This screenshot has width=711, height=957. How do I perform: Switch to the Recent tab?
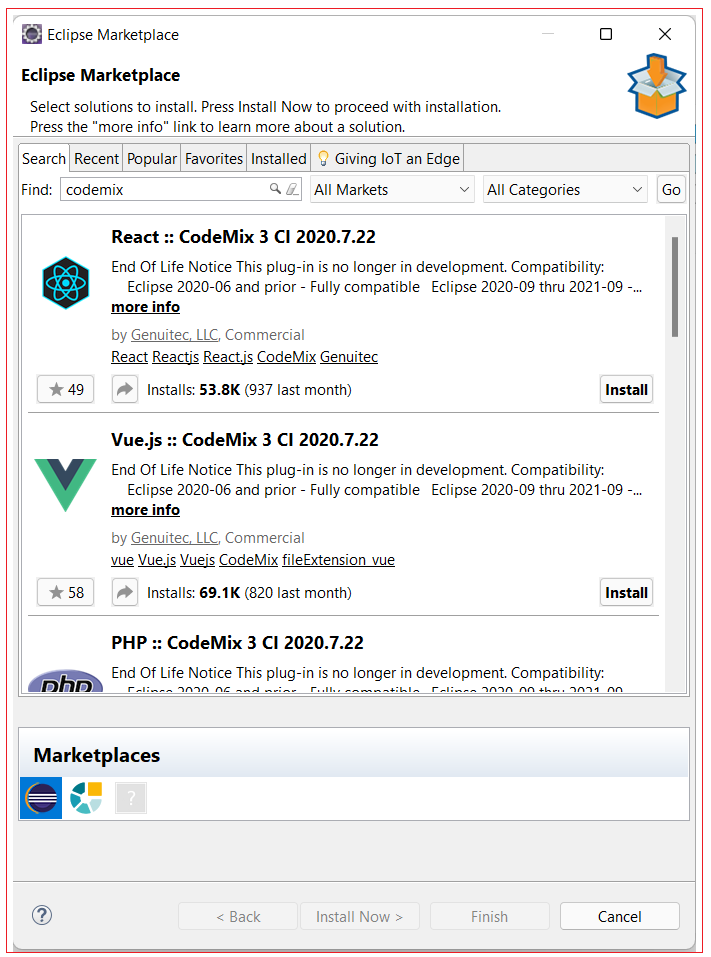click(x=96, y=159)
